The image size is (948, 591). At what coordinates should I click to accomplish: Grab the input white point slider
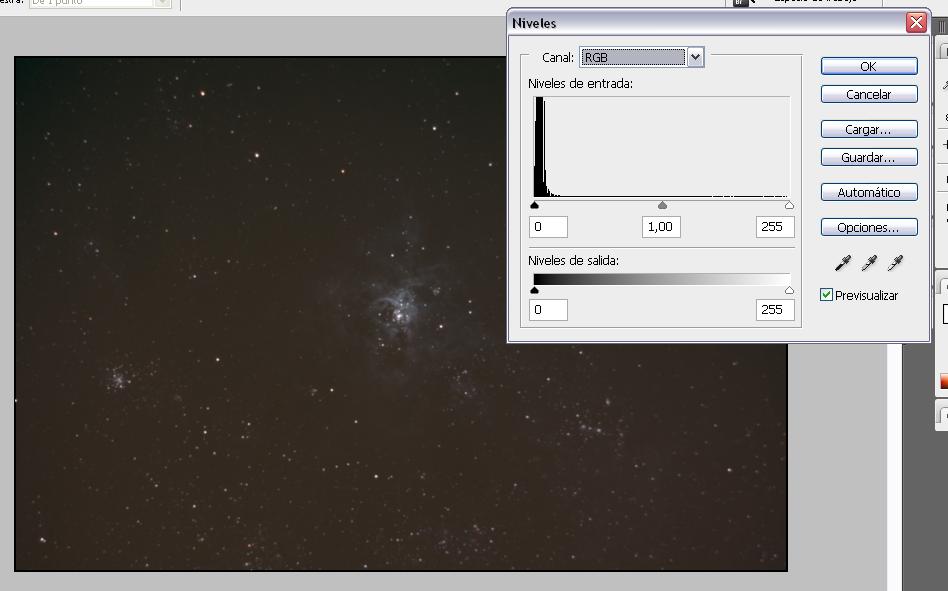pos(789,205)
